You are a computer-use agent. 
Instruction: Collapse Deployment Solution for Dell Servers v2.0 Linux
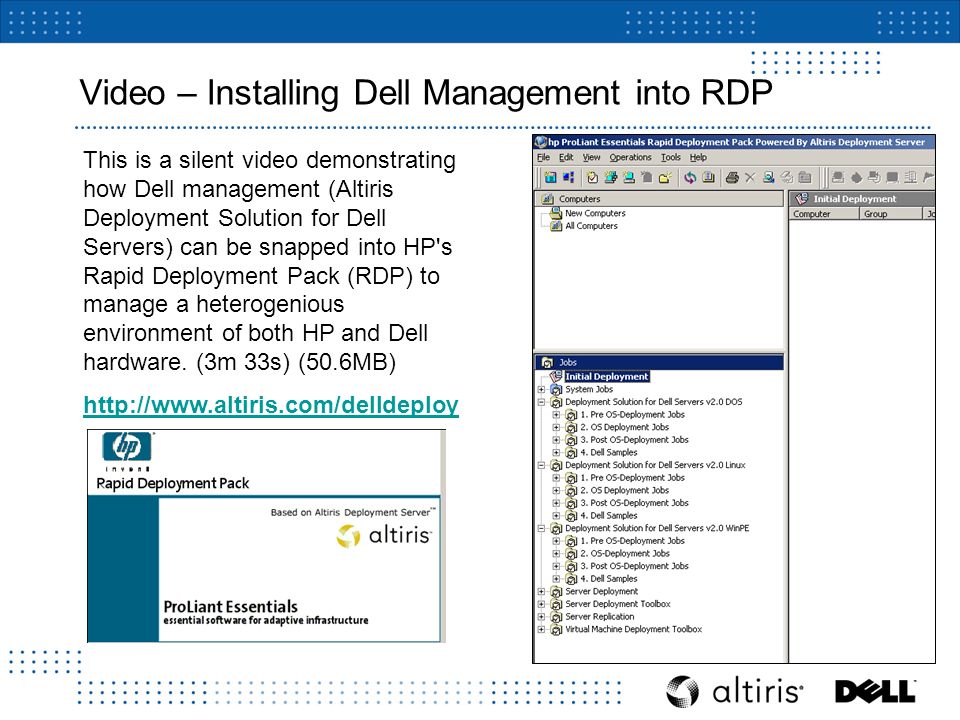pyautogui.click(x=541, y=465)
